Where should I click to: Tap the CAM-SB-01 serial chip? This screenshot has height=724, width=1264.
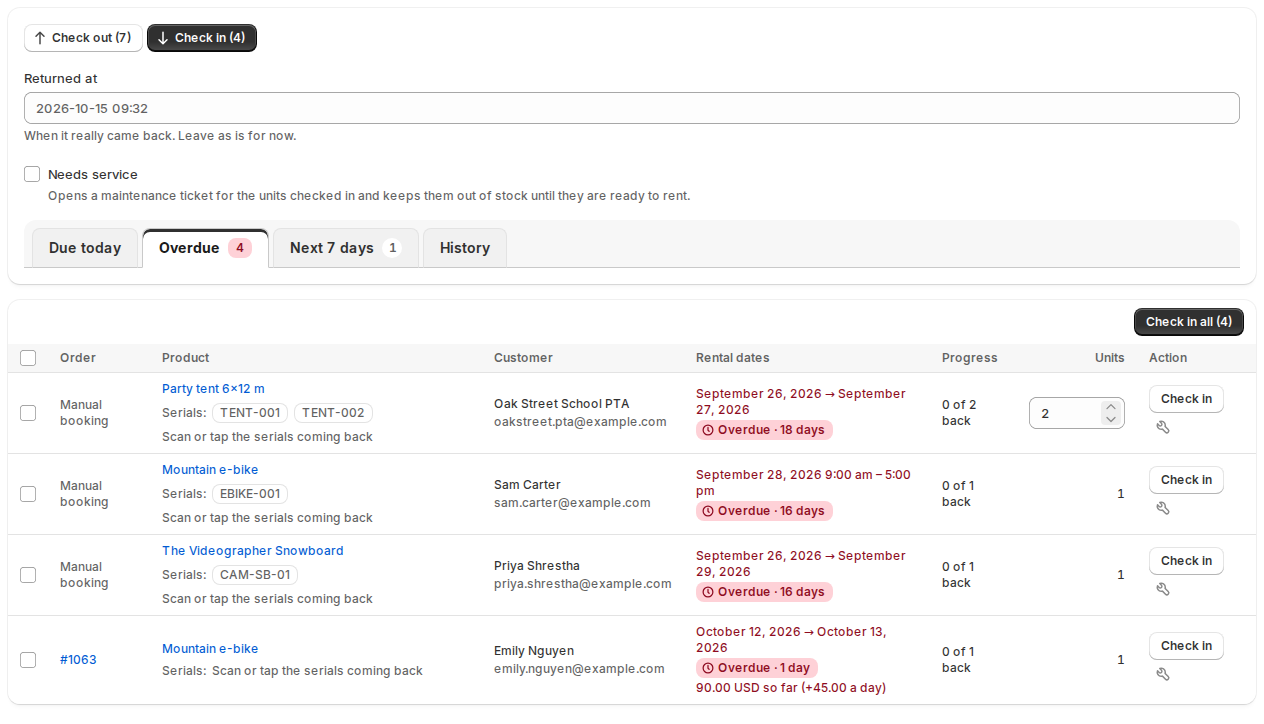point(255,575)
